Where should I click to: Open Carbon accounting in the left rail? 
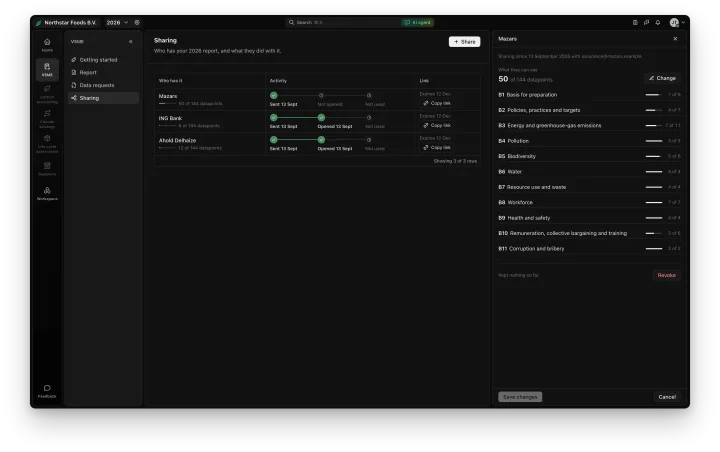[47, 94]
